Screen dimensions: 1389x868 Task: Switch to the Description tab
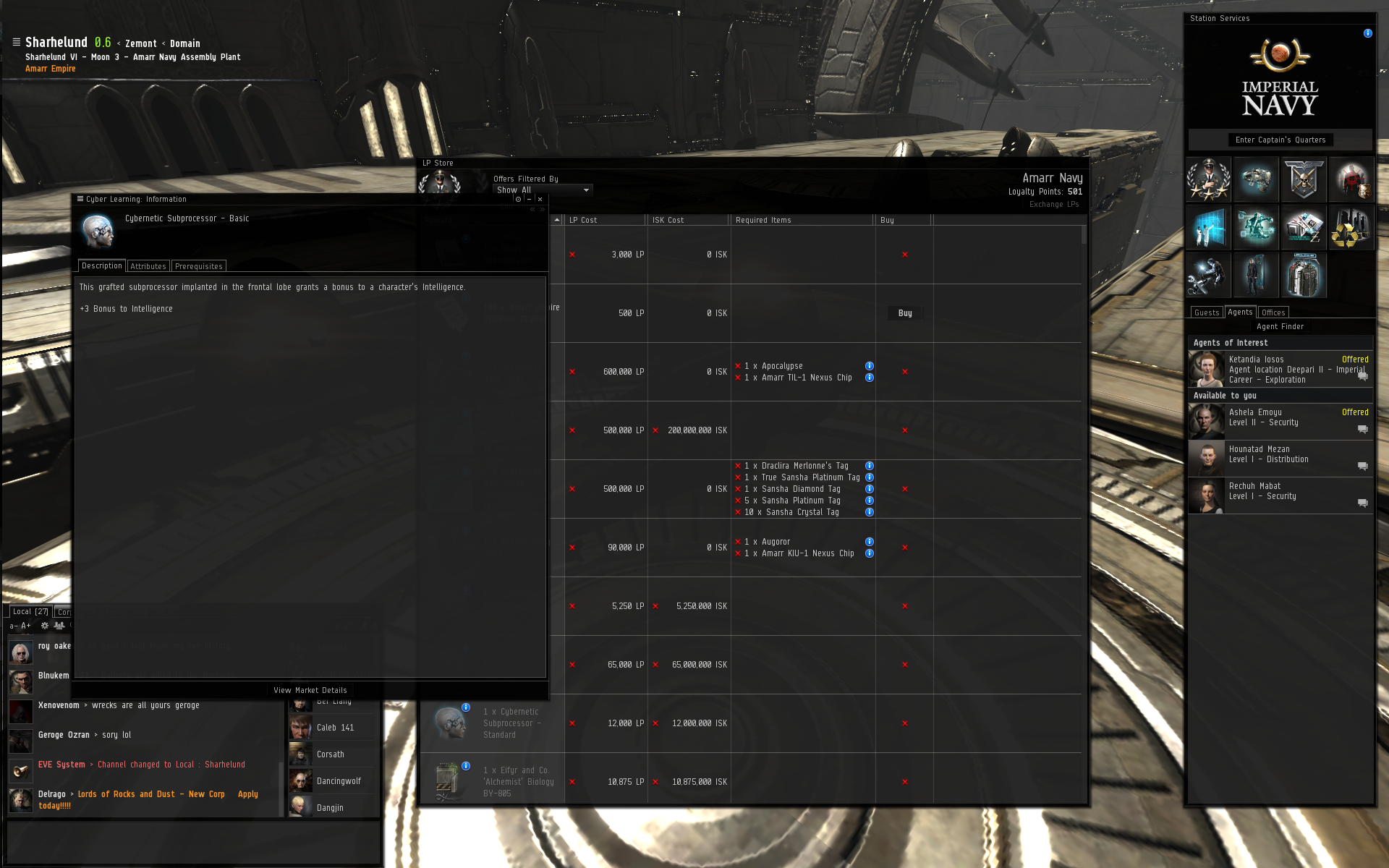(102, 266)
